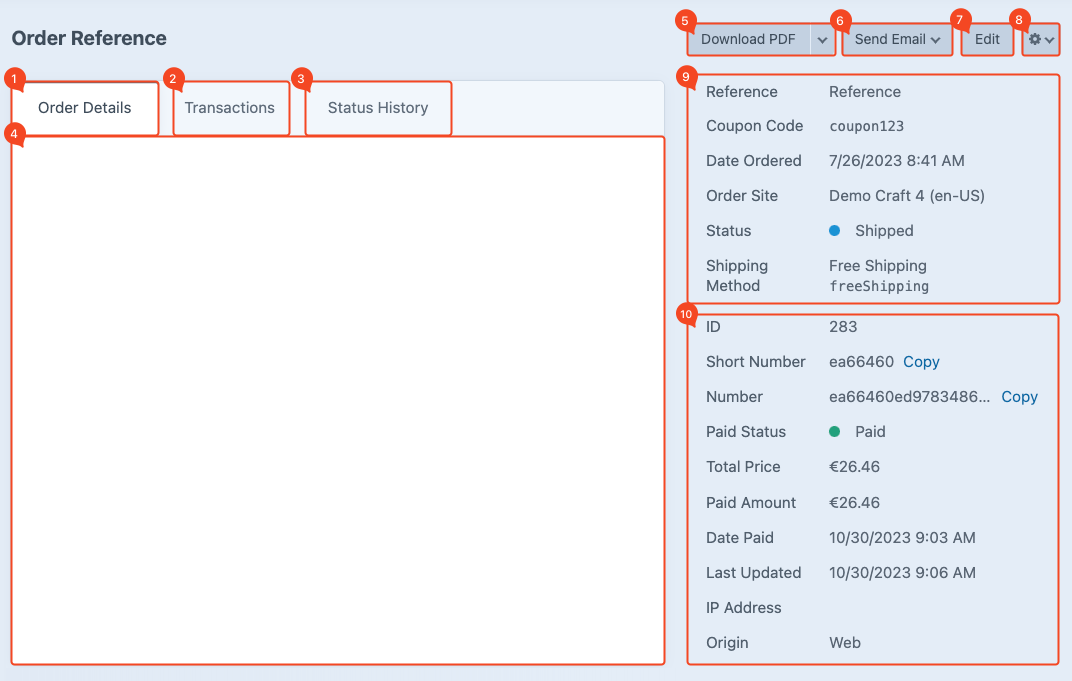Screen dimensions: 1072x681
Task: Click the freeShipping method handle text
Action: pos(879,286)
